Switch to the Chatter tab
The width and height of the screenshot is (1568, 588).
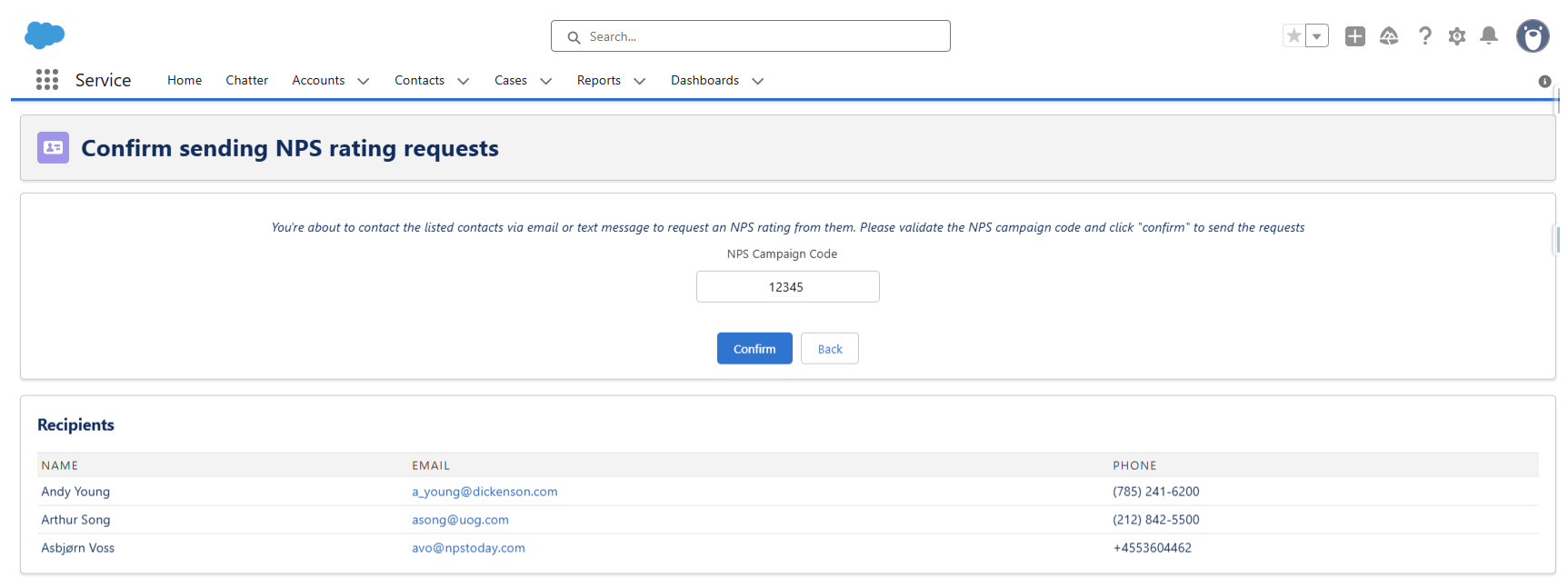point(246,81)
